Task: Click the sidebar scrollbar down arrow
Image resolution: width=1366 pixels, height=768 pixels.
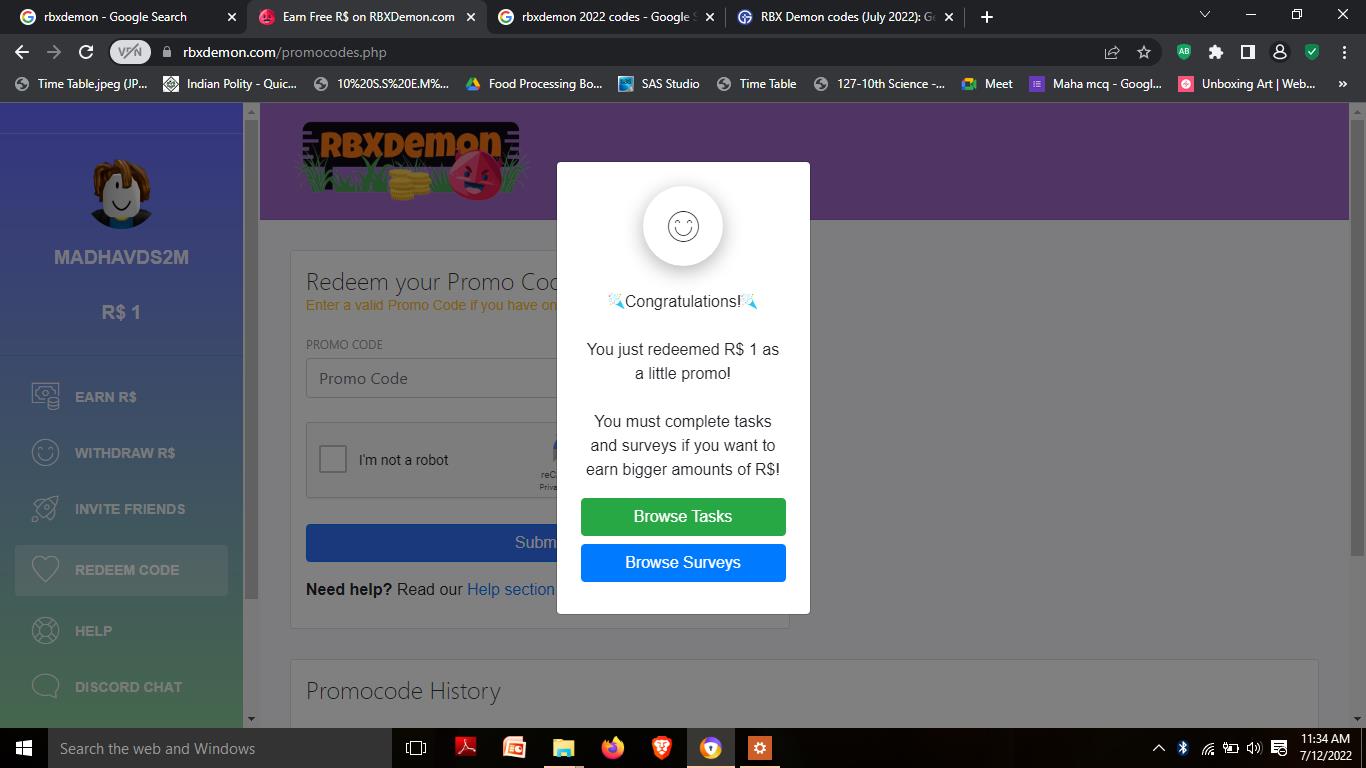Action: pyautogui.click(x=251, y=718)
